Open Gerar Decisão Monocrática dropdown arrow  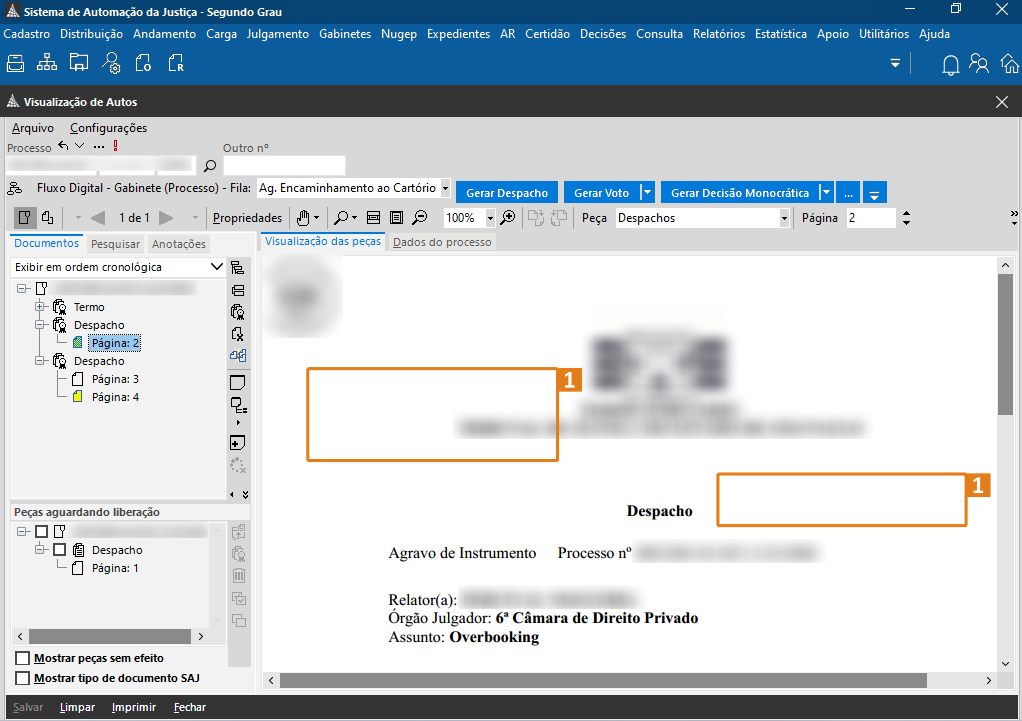coord(826,193)
